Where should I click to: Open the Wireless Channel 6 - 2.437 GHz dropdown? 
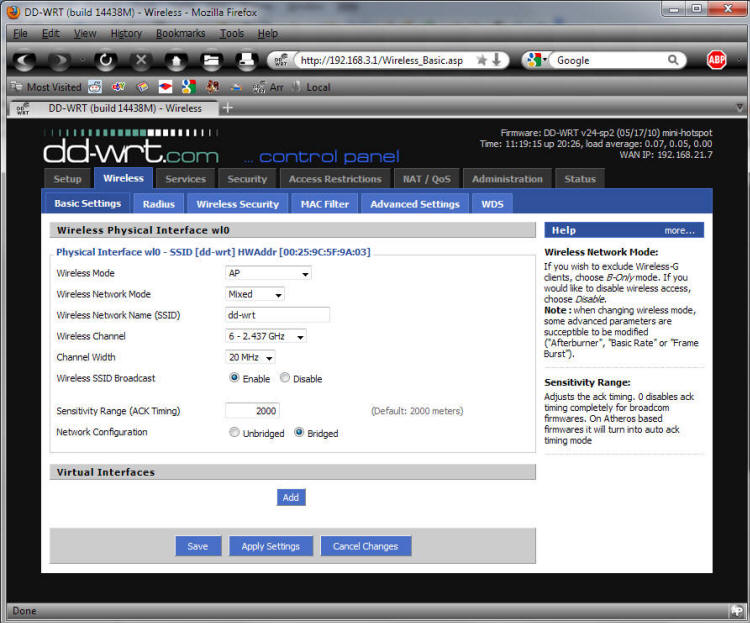(x=266, y=336)
